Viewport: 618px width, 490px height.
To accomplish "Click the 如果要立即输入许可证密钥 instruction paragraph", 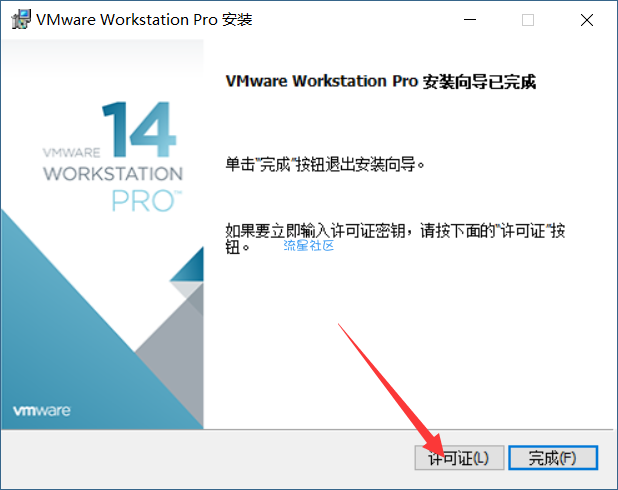I will [x=395, y=238].
